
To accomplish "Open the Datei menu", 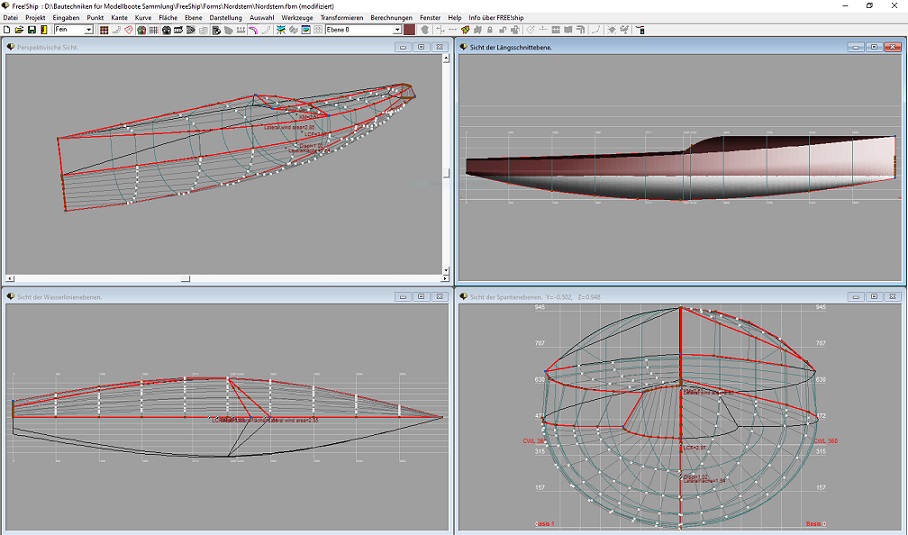I will (10, 18).
